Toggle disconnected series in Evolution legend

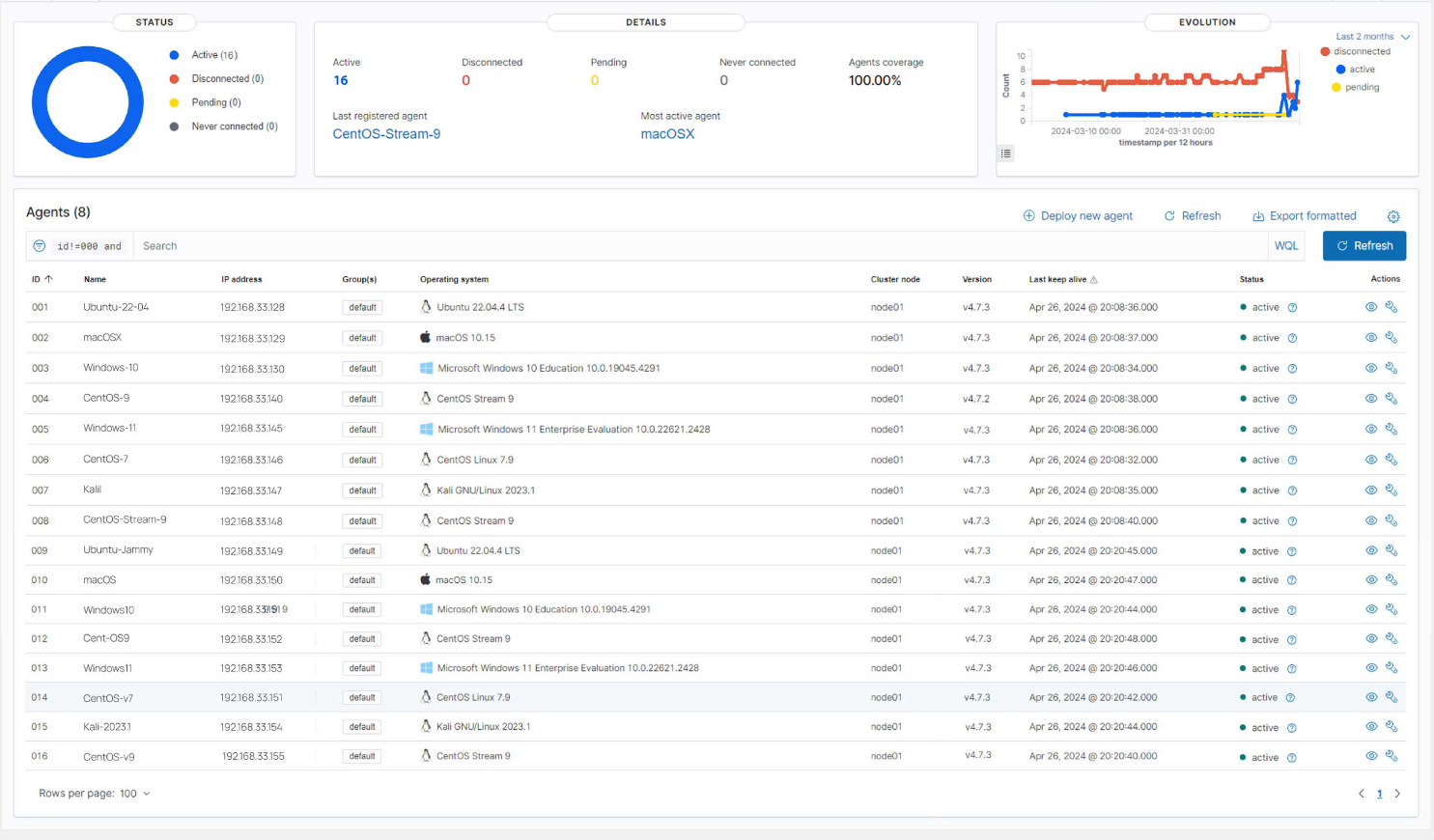pyautogui.click(x=1356, y=52)
